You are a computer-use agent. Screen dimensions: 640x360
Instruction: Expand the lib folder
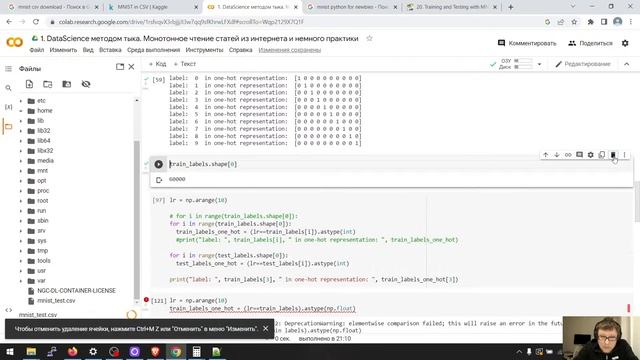tap(21, 121)
